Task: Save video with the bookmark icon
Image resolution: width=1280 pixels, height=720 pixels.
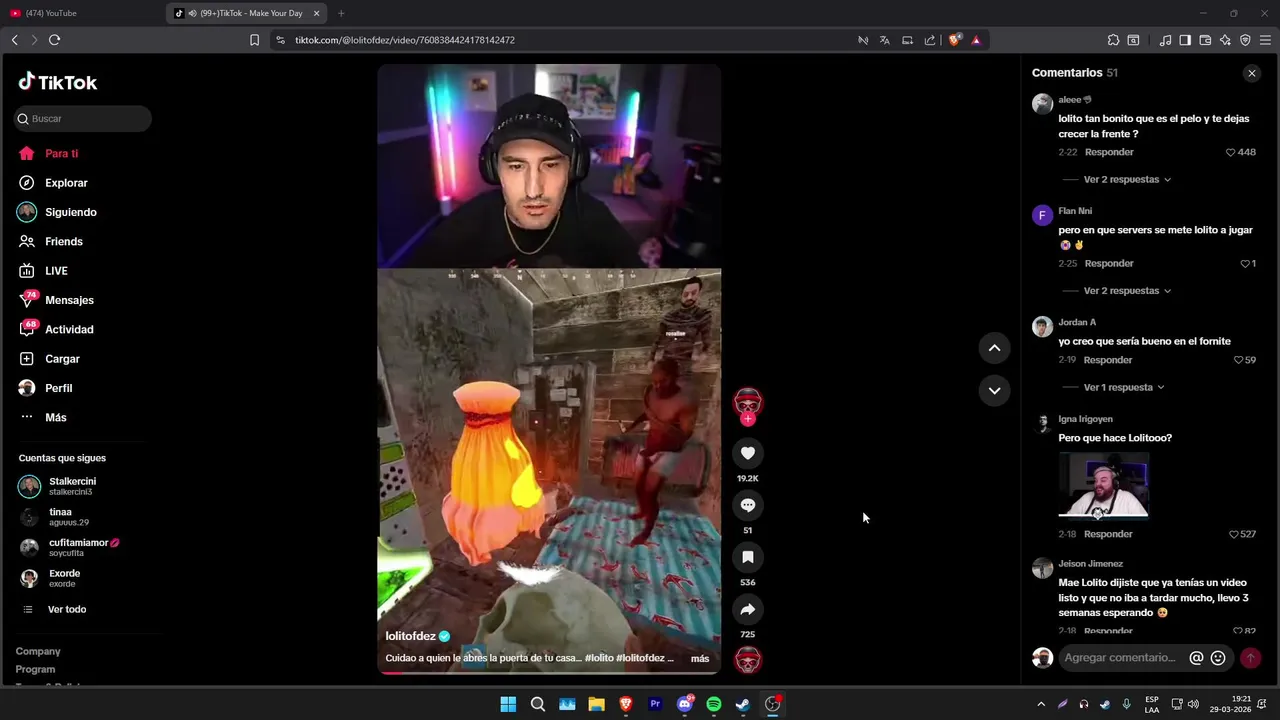Action: pos(747,557)
